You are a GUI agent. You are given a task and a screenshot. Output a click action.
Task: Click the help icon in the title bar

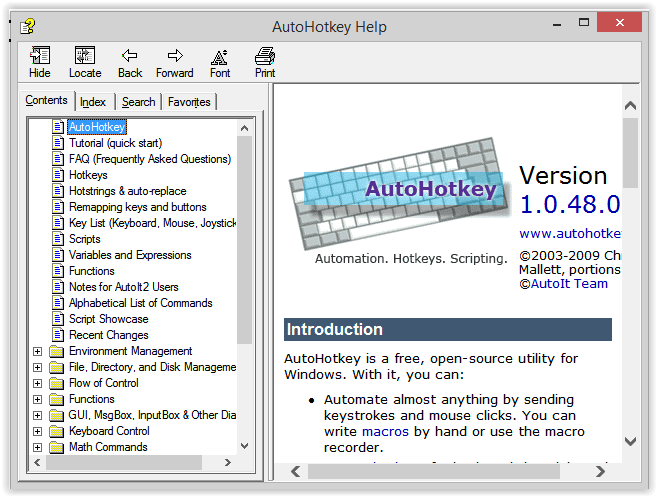(28, 26)
